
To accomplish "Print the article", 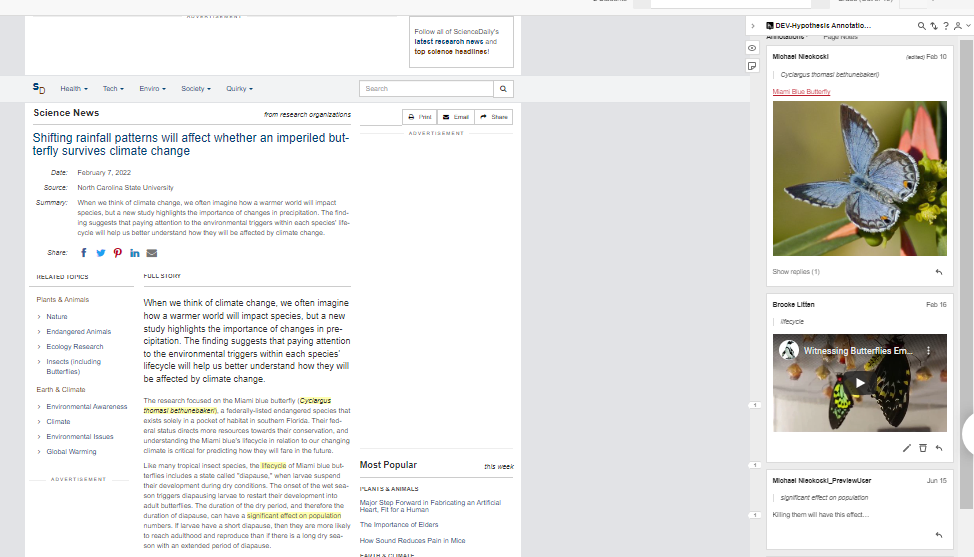I will click(x=420, y=117).
